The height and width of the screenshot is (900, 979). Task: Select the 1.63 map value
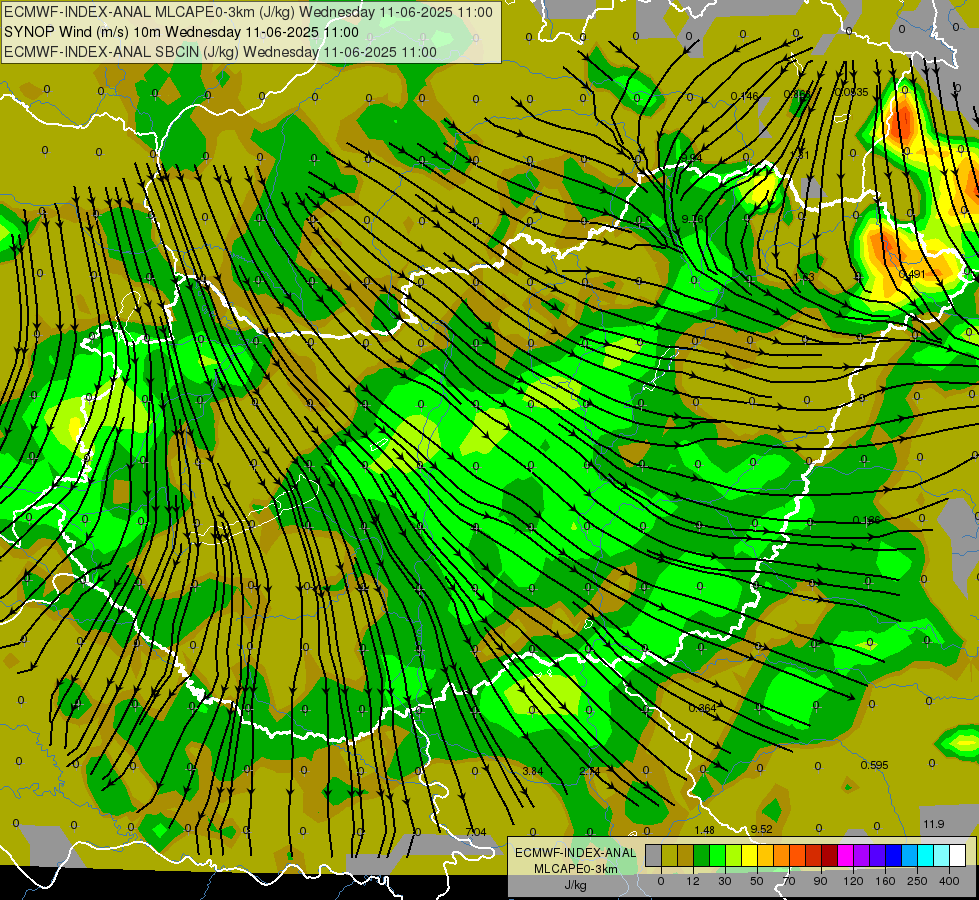click(x=804, y=277)
